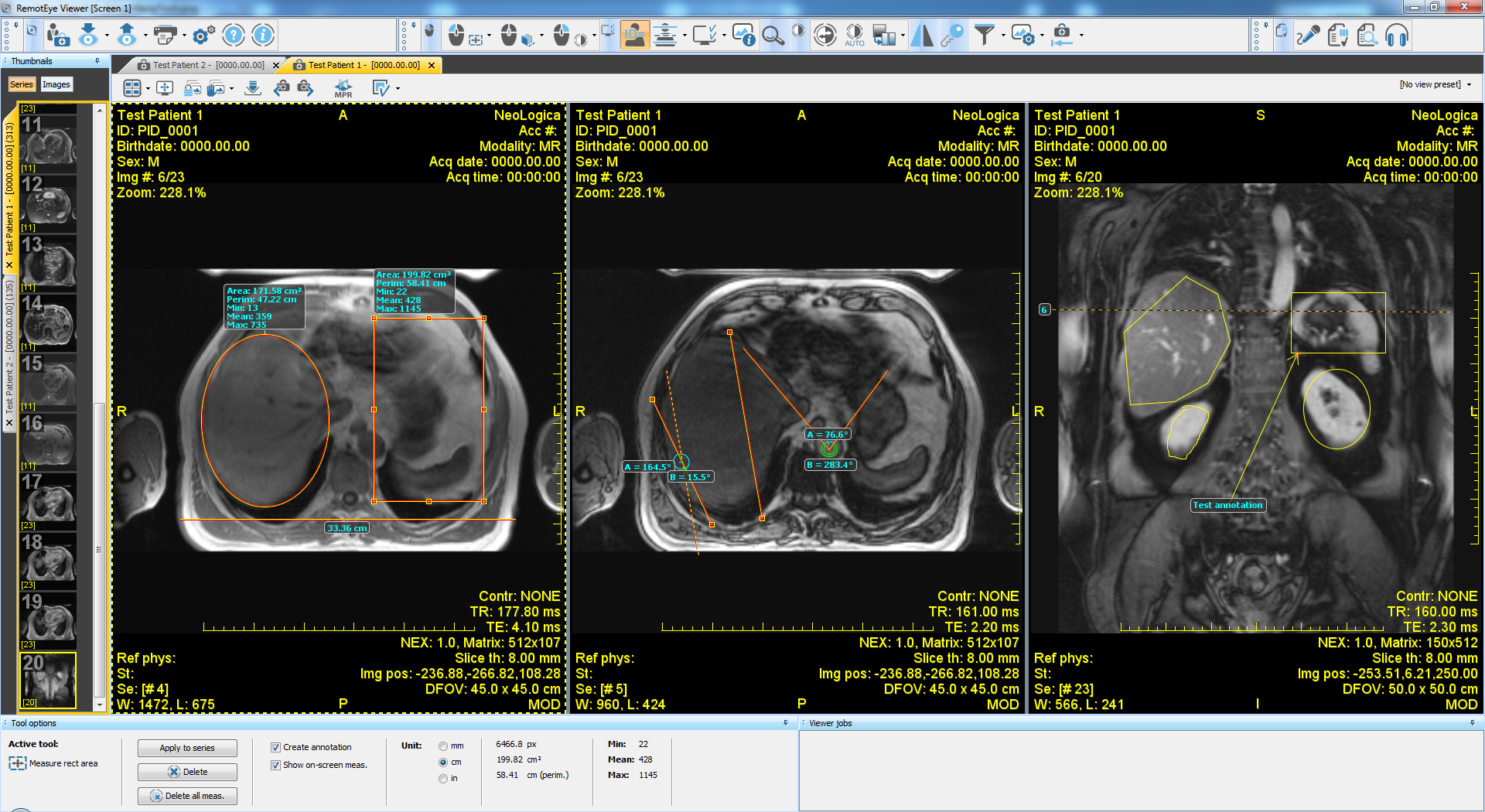This screenshot has height=812, width=1485.
Task: Click the report checklist icon
Action: coord(1337,36)
